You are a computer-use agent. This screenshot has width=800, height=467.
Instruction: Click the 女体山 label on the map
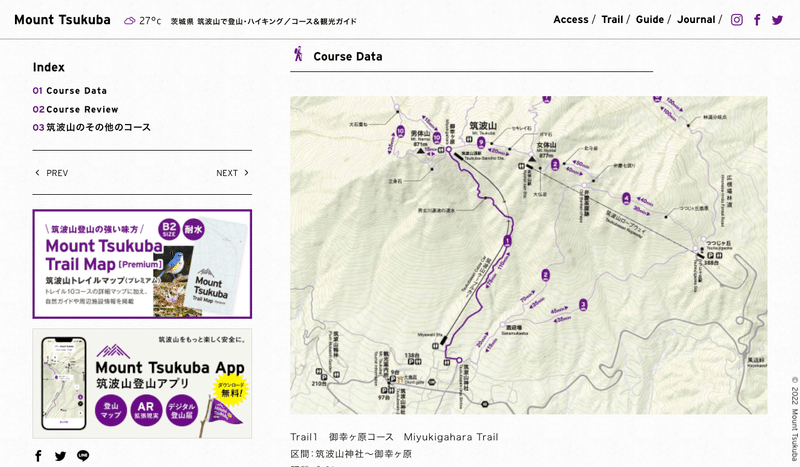point(546,145)
